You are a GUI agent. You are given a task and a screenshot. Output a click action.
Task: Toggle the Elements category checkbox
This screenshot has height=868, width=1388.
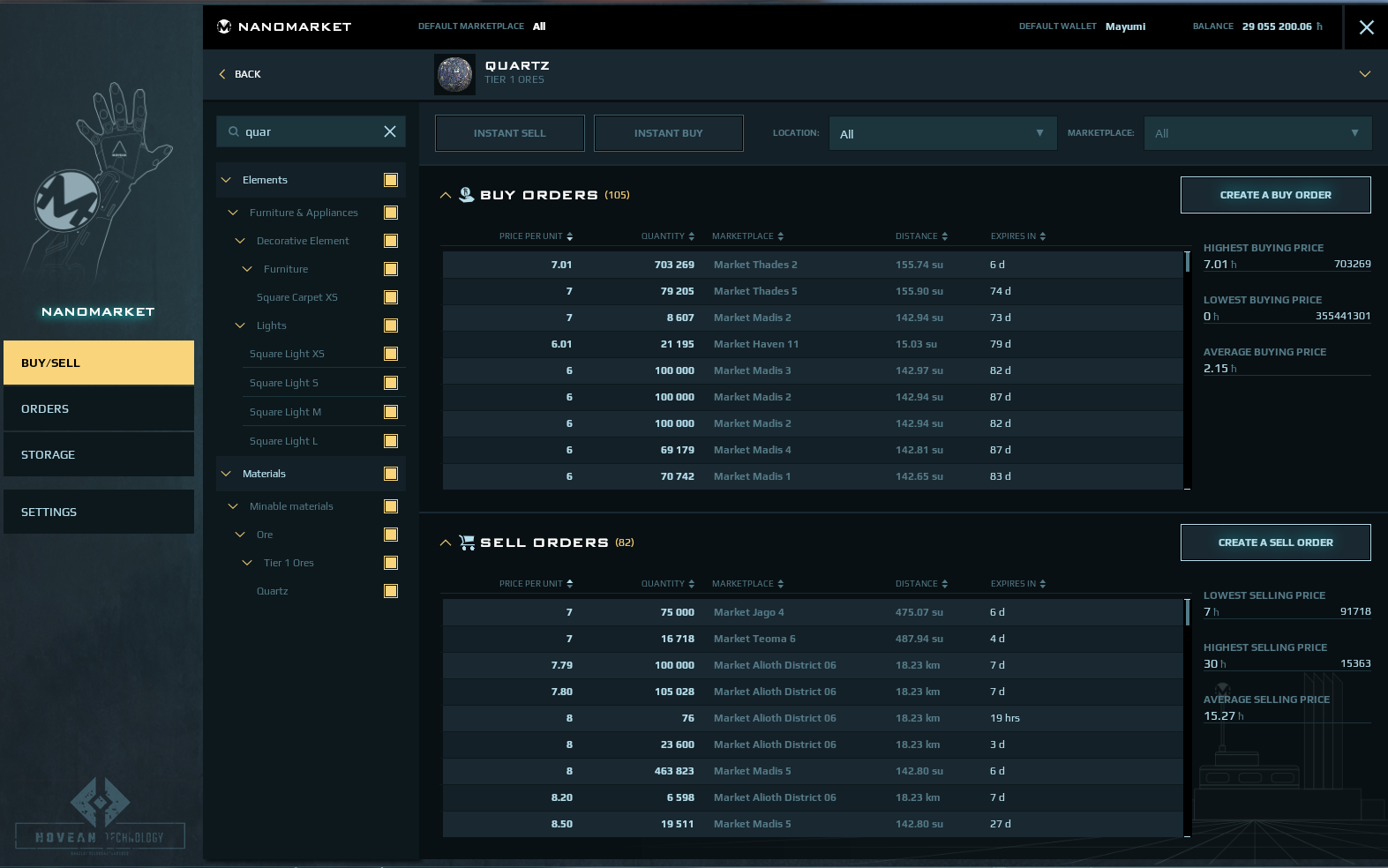coord(391,180)
